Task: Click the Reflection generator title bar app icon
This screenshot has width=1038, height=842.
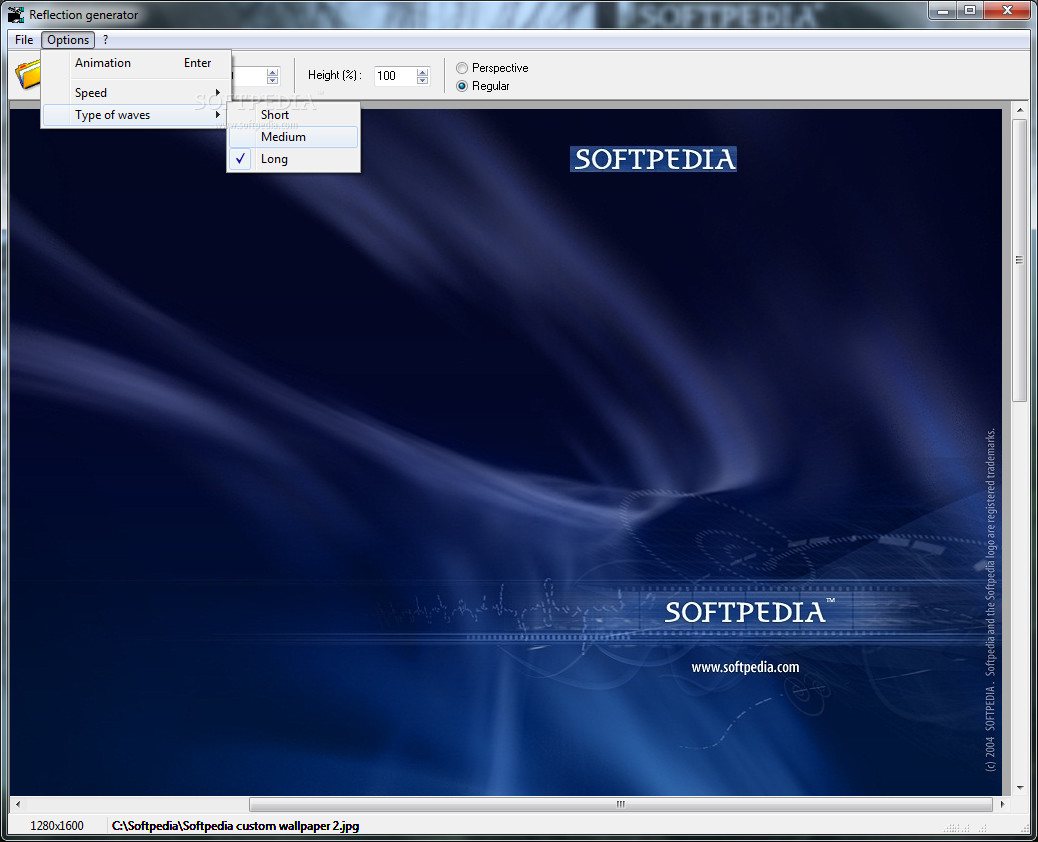Action: coord(16,14)
